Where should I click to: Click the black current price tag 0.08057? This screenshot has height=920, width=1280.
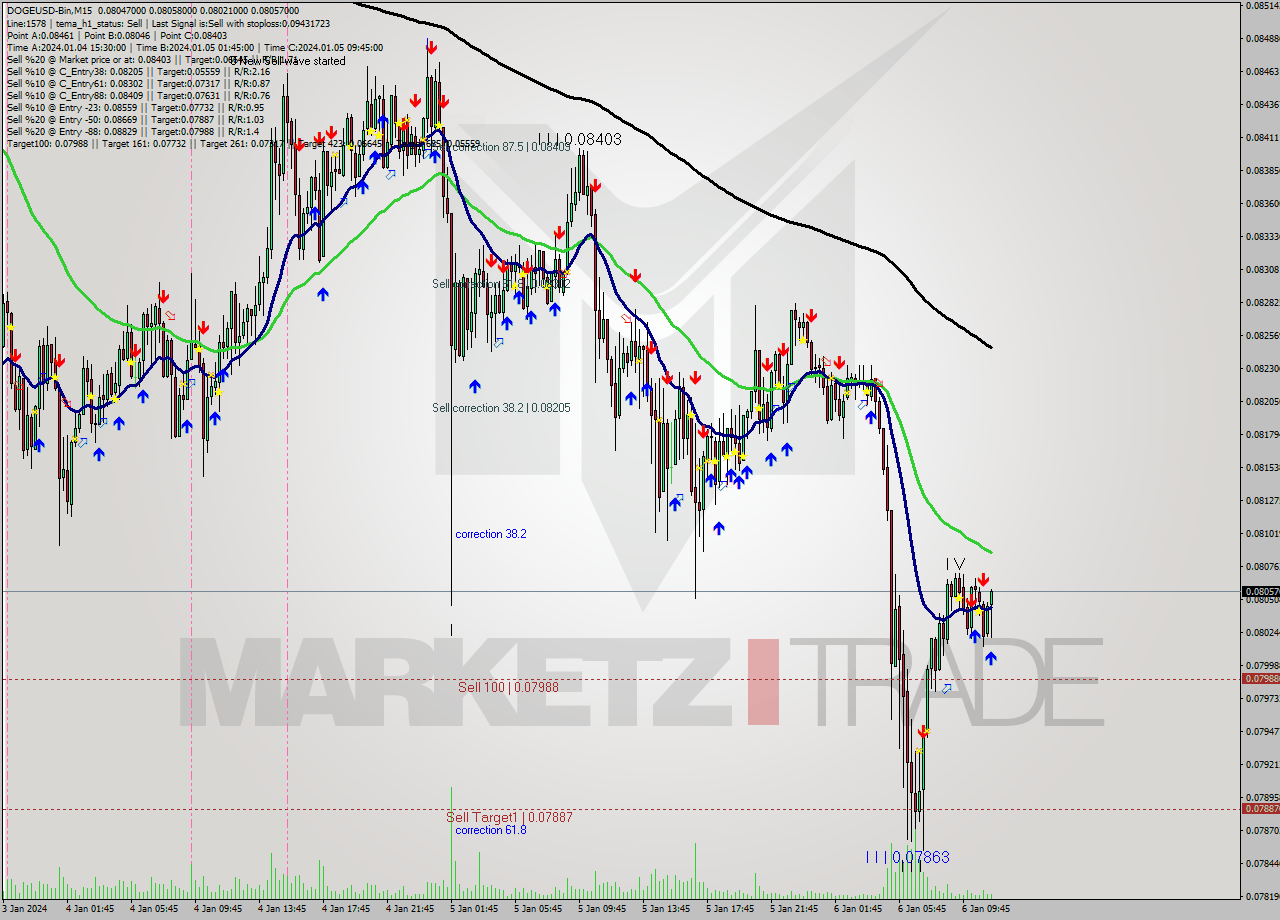coord(1260,591)
